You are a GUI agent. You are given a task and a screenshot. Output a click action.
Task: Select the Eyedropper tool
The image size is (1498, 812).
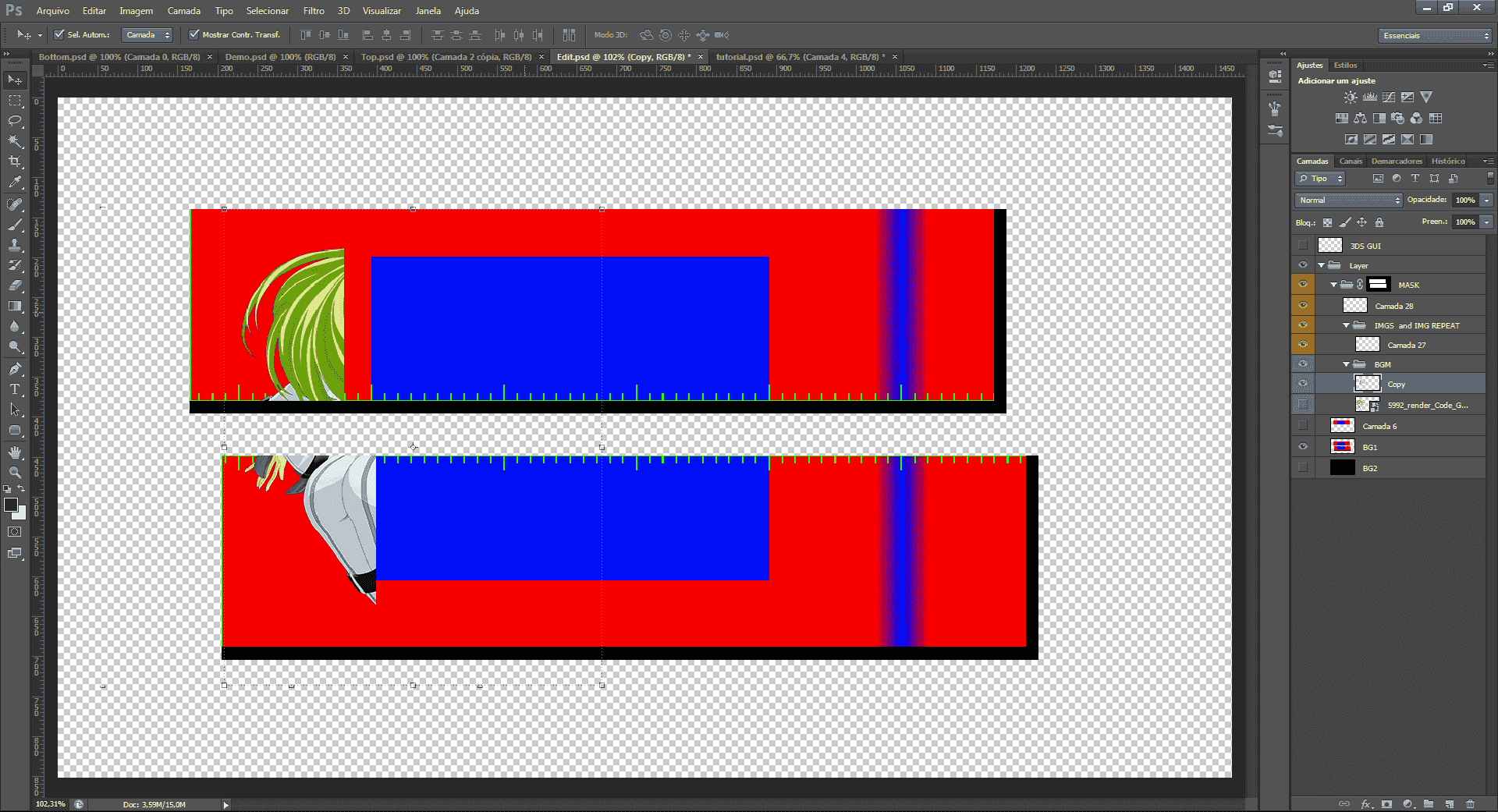(15, 182)
